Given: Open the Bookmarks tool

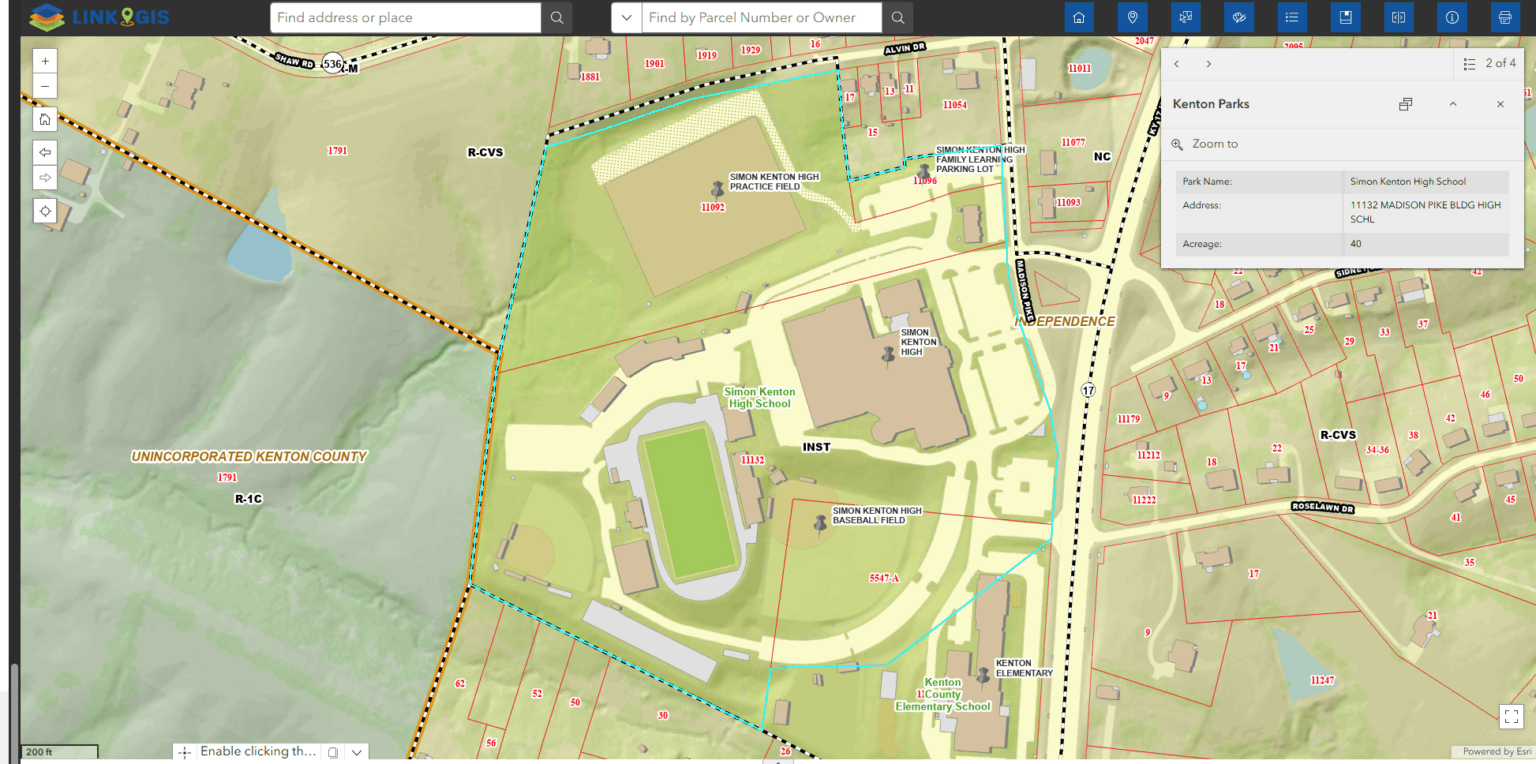Looking at the screenshot, I should point(1345,17).
